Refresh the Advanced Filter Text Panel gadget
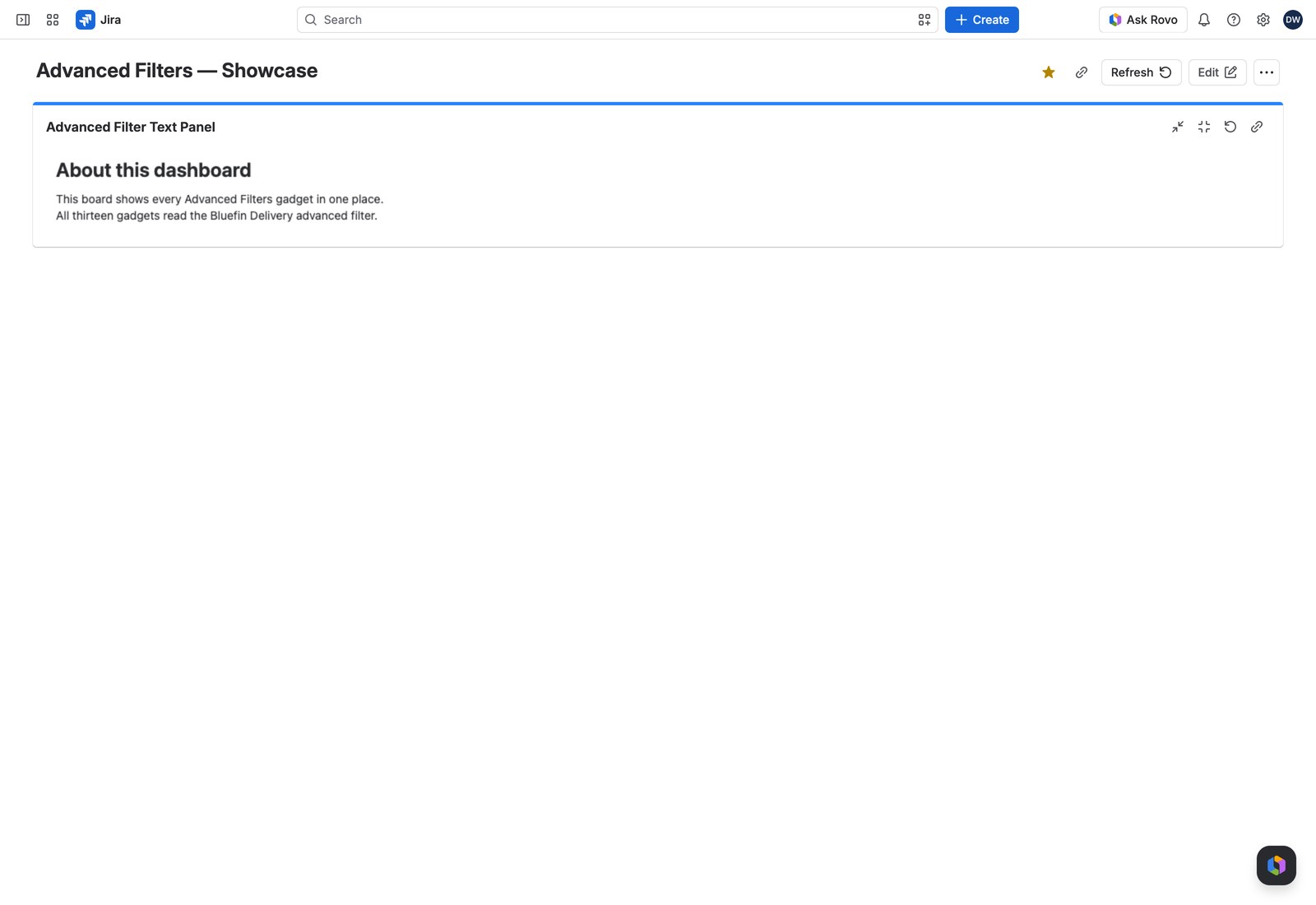 (x=1230, y=127)
